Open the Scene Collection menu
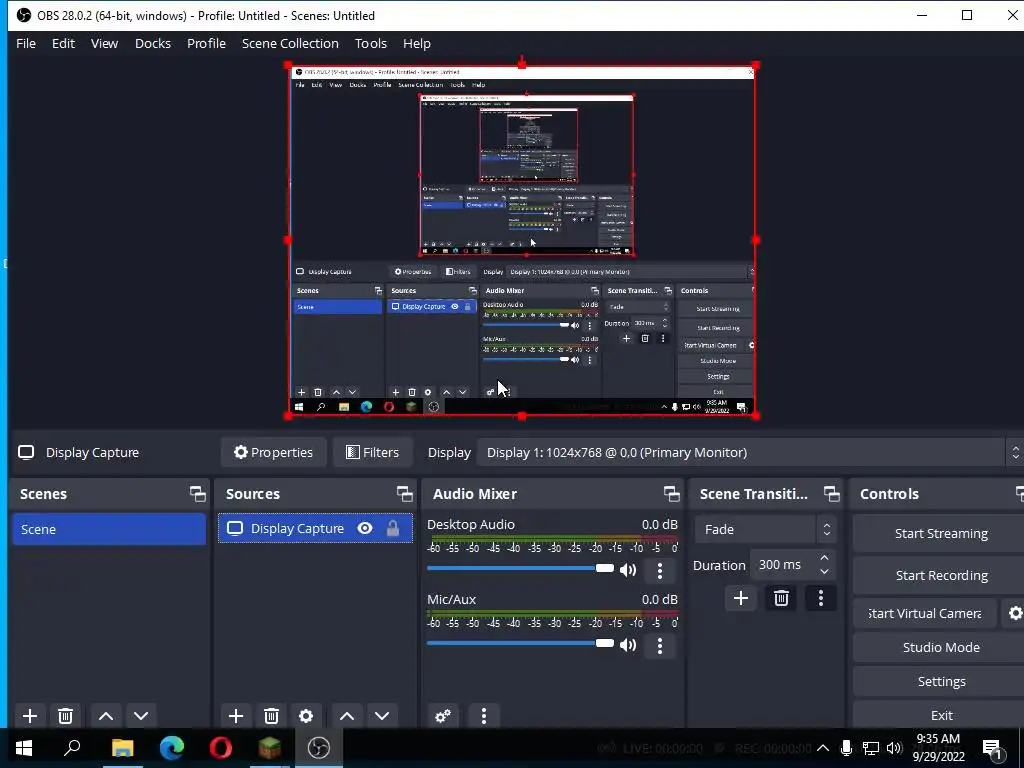Image resolution: width=1024 pixels, height=768 pixels. coord(290,44)
